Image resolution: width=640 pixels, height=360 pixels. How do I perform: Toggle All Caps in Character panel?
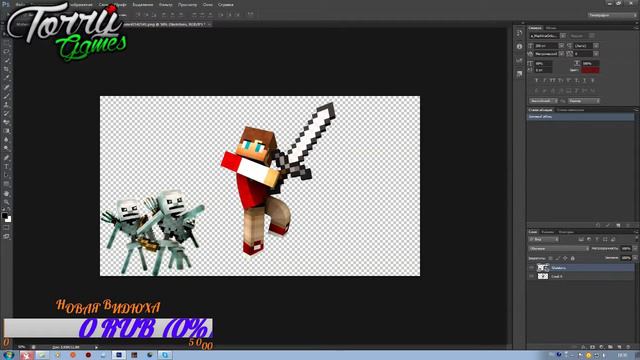pos(552,80)
